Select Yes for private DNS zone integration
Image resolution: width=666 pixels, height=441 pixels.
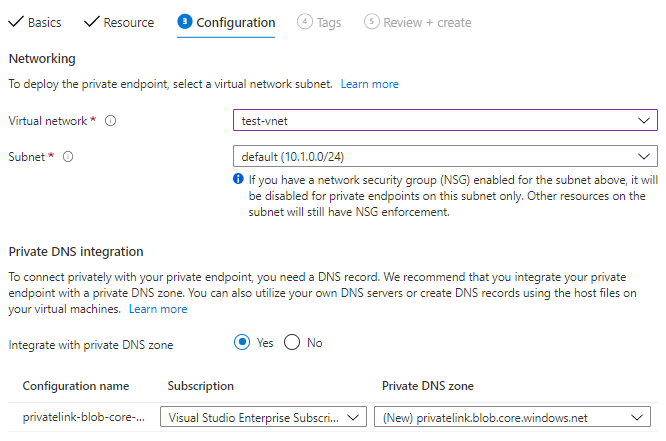[x=242, y=342]
